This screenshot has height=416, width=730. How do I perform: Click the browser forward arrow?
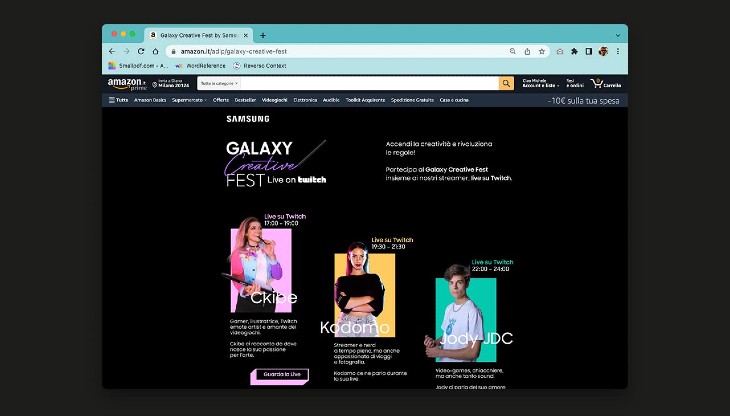click(x=126, y=51)
